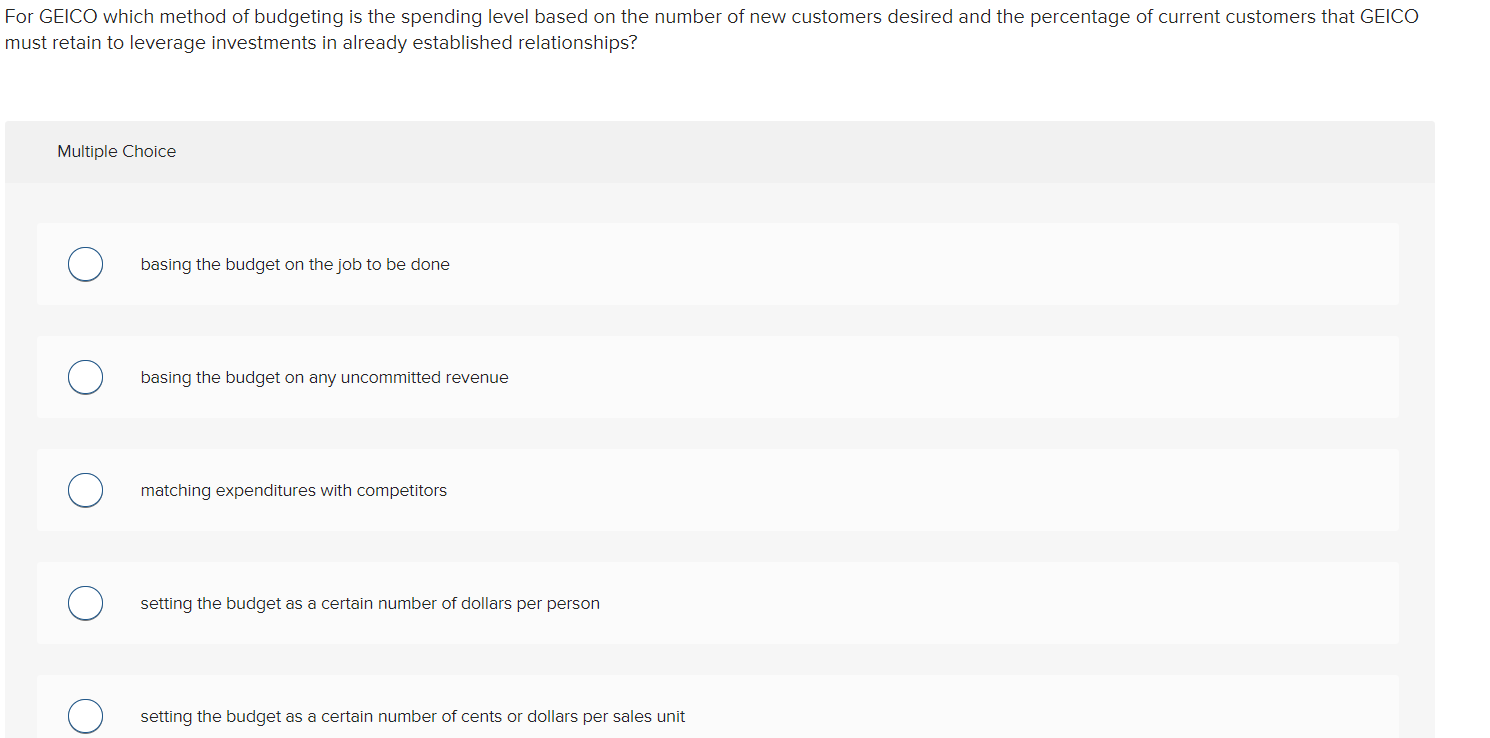The width and height of the screenshot is (1490, 738).
Task: Click the 'Multiple Choice' heading text
Action: pos(117,151)
